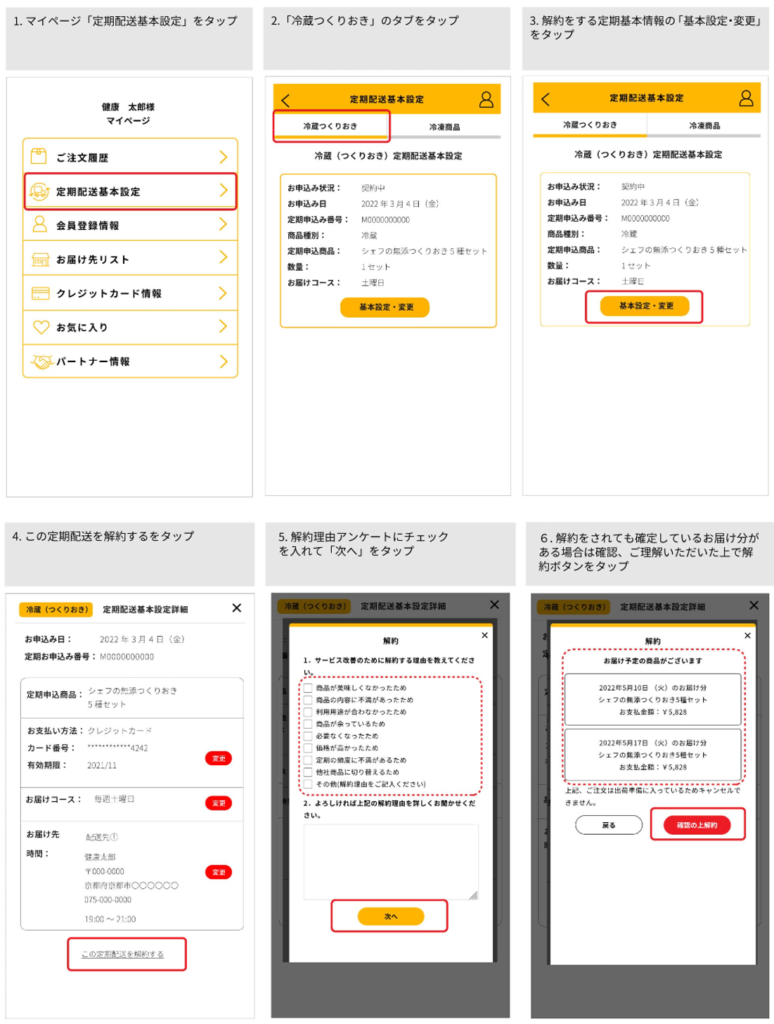This screenshot has height=1024, width=774.
Task: Tap 基本設定・変更 button on step 2 screen
Action: click(x=385, y=307)
